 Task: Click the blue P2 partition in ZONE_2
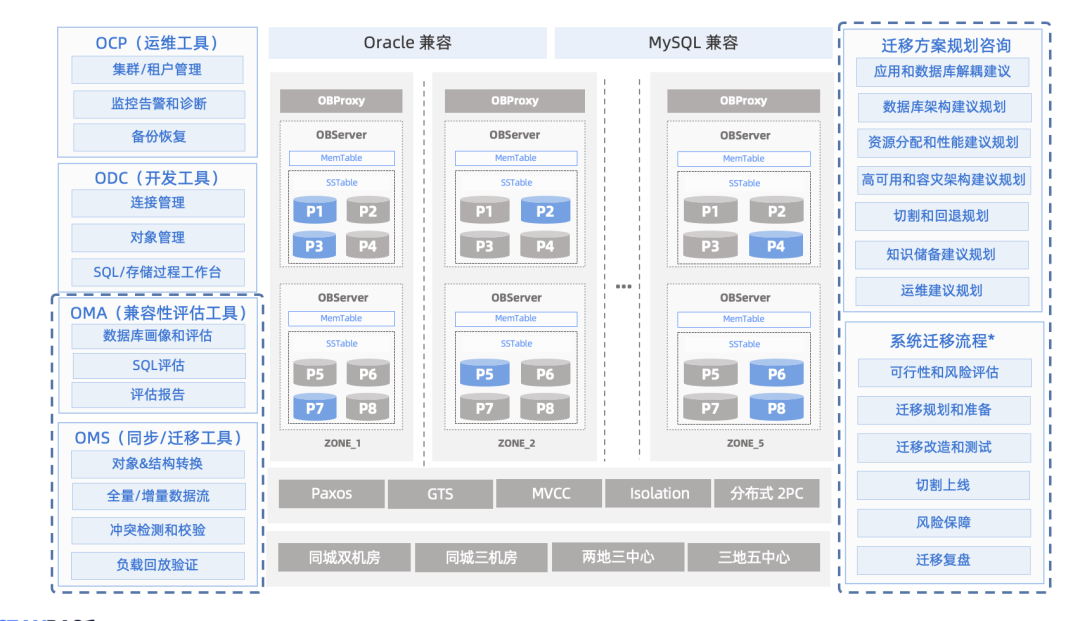point(545,210)
